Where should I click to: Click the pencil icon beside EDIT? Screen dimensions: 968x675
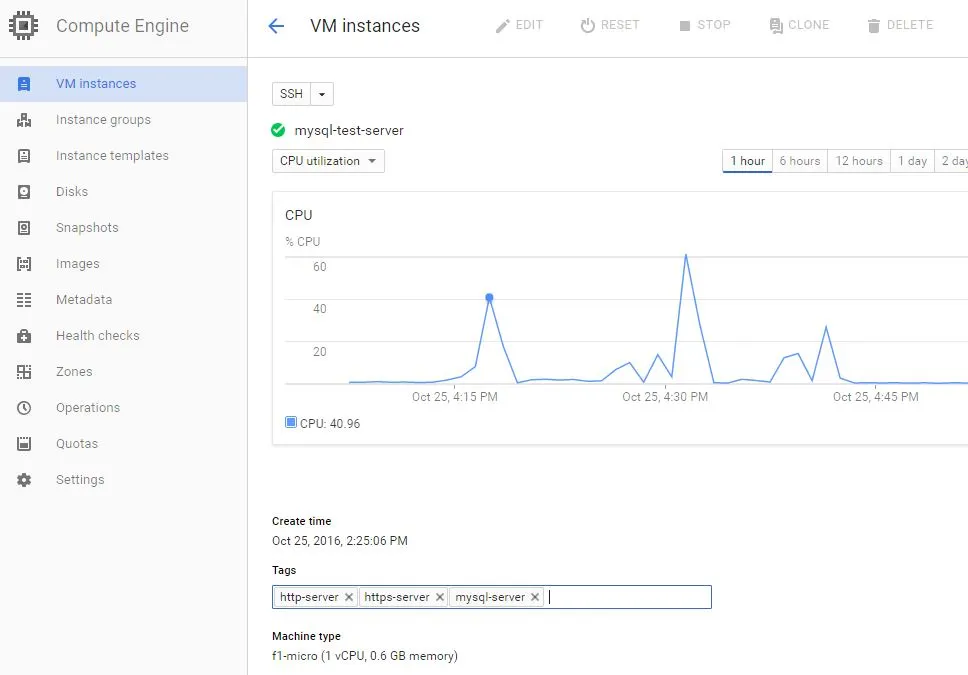(x=503, y=26)
